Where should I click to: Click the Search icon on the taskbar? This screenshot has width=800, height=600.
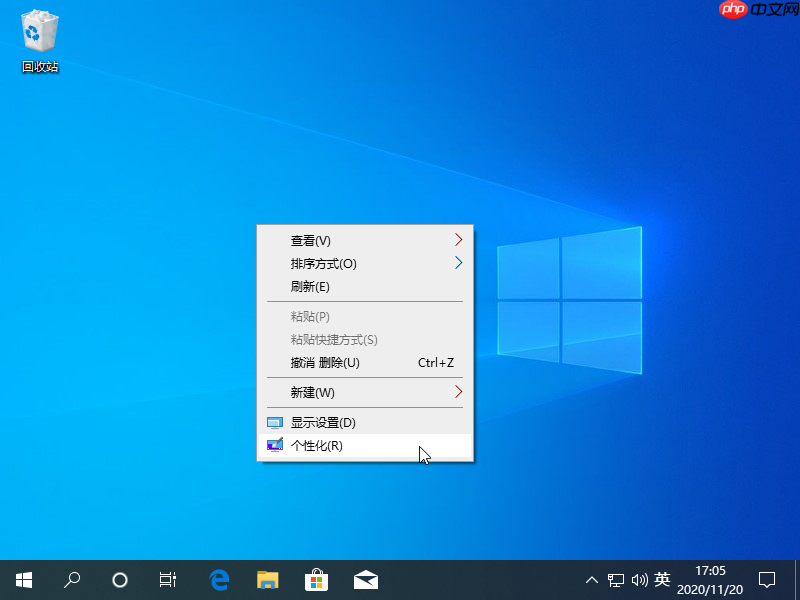coord(71,579)
